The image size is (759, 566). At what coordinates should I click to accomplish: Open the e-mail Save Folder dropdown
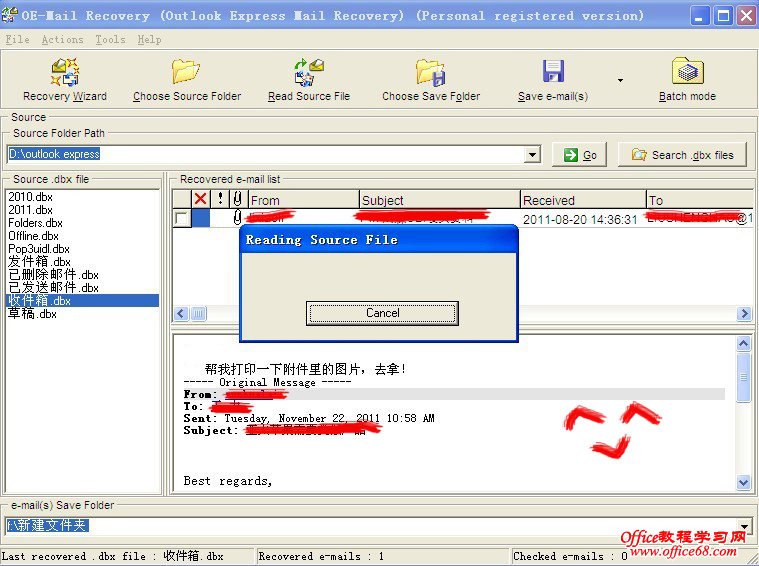pyautogui.click(x=745, y=526)
